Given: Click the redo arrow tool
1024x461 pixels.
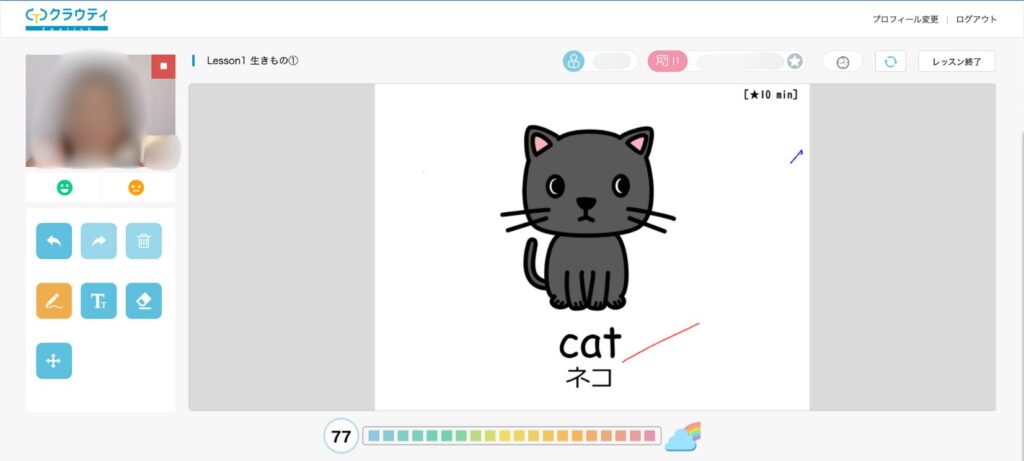Looking at the screenshot, I should [x=99, y=241].
